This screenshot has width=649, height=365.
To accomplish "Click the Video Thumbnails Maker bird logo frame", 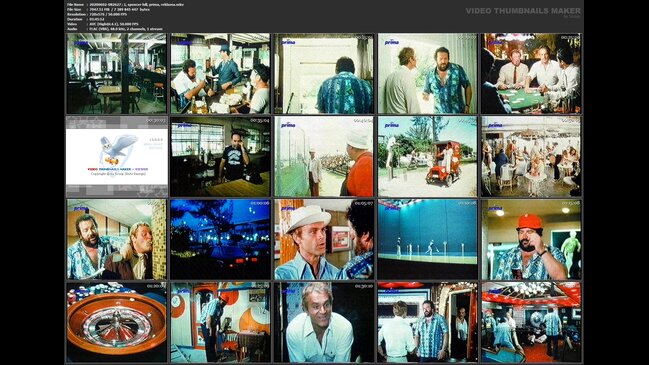I will tap(116, 156).
